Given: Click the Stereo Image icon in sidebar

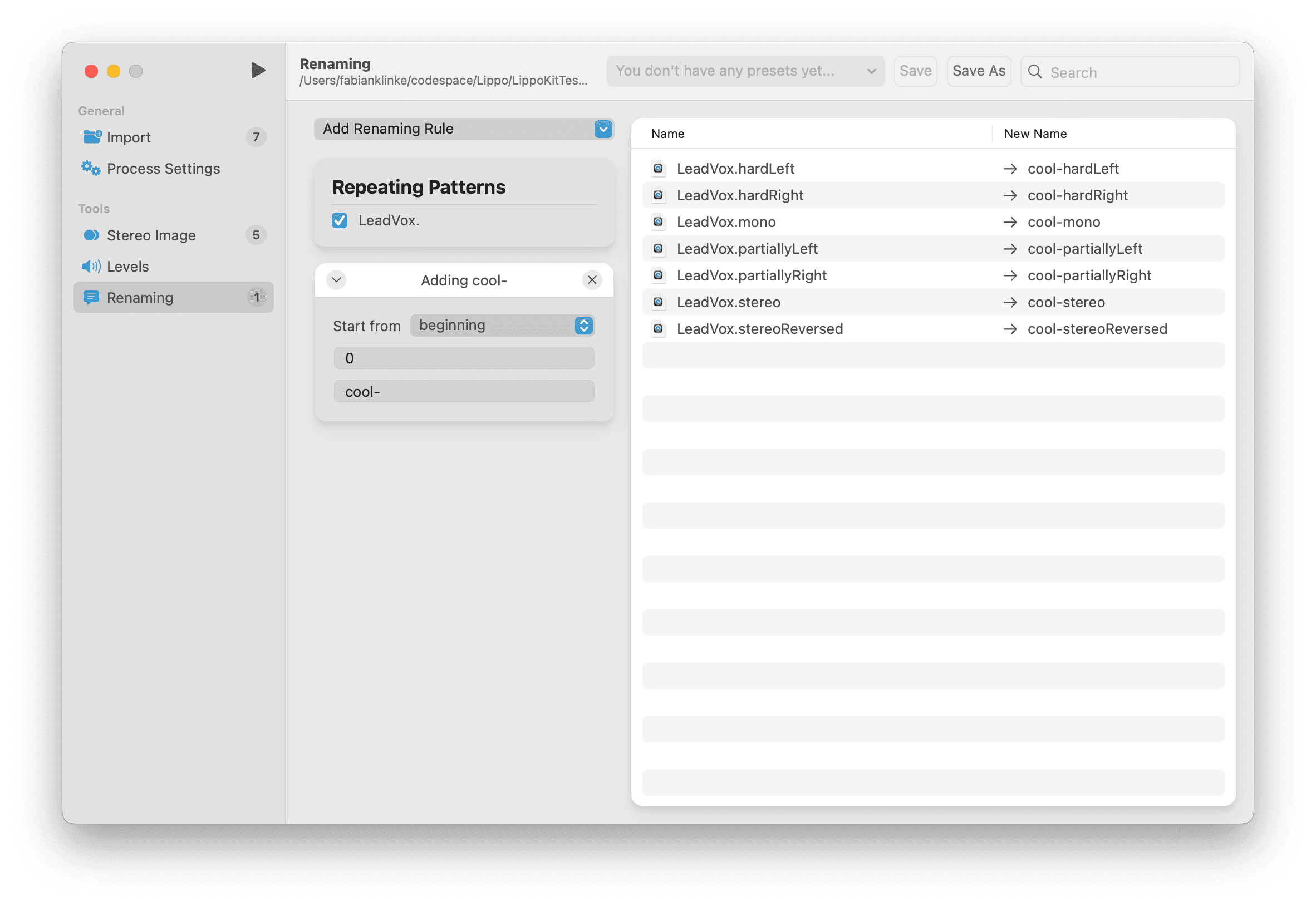Looking at the screenshot, I should pos(91,235).
